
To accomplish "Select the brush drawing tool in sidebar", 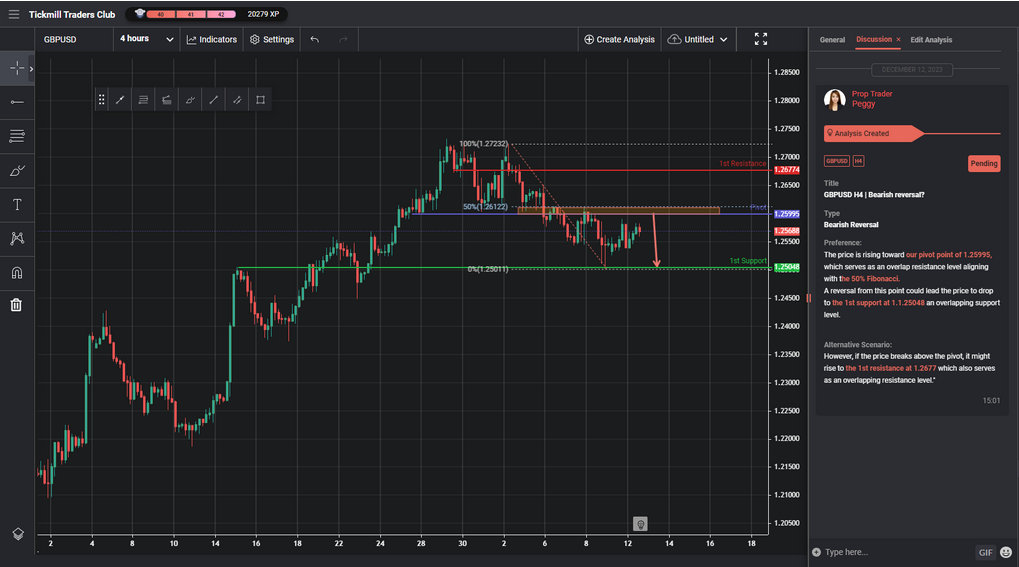I will pos(17,170).
